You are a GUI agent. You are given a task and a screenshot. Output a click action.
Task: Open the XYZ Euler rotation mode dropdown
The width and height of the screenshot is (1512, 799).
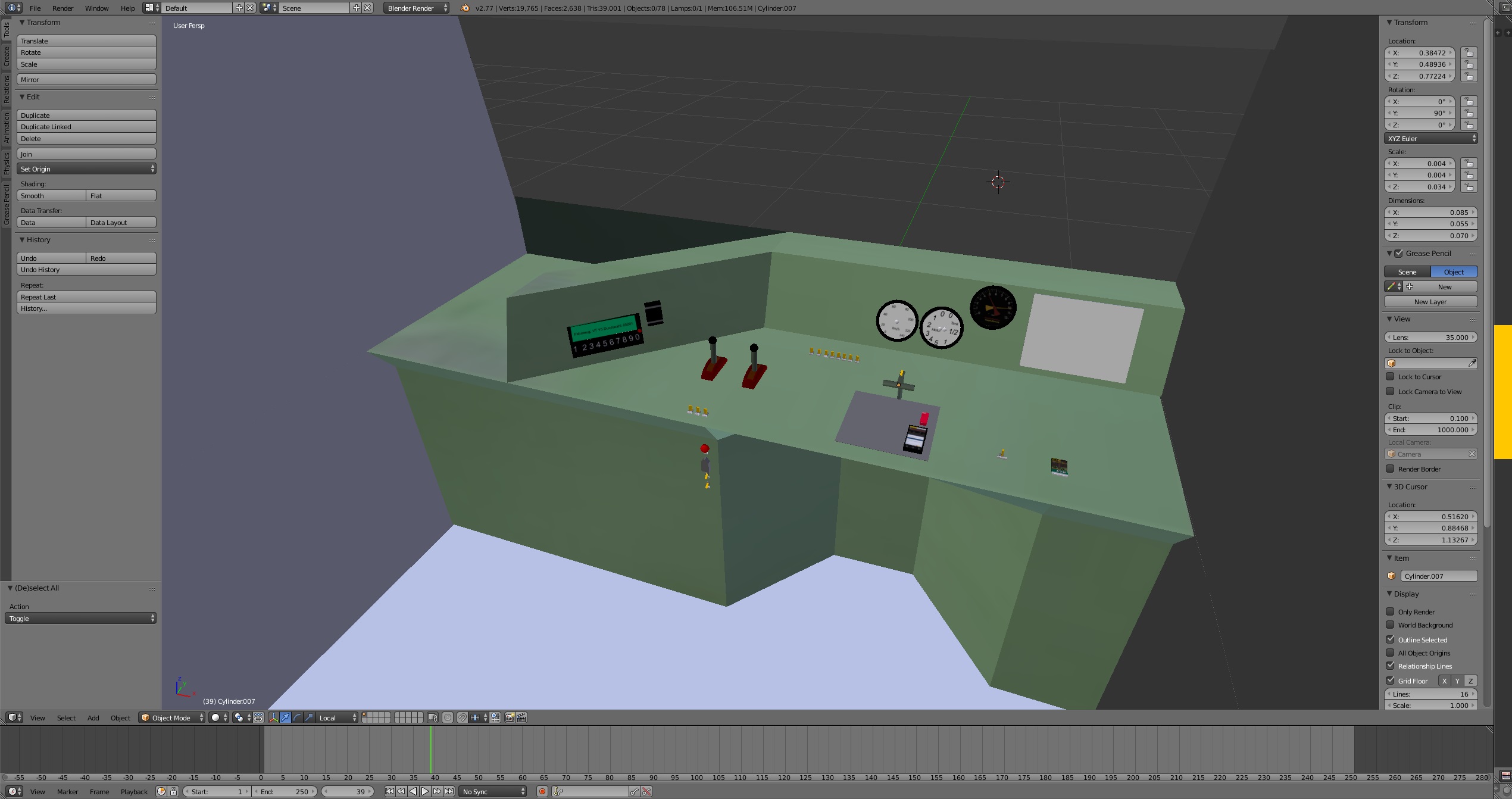(1430, 138)
